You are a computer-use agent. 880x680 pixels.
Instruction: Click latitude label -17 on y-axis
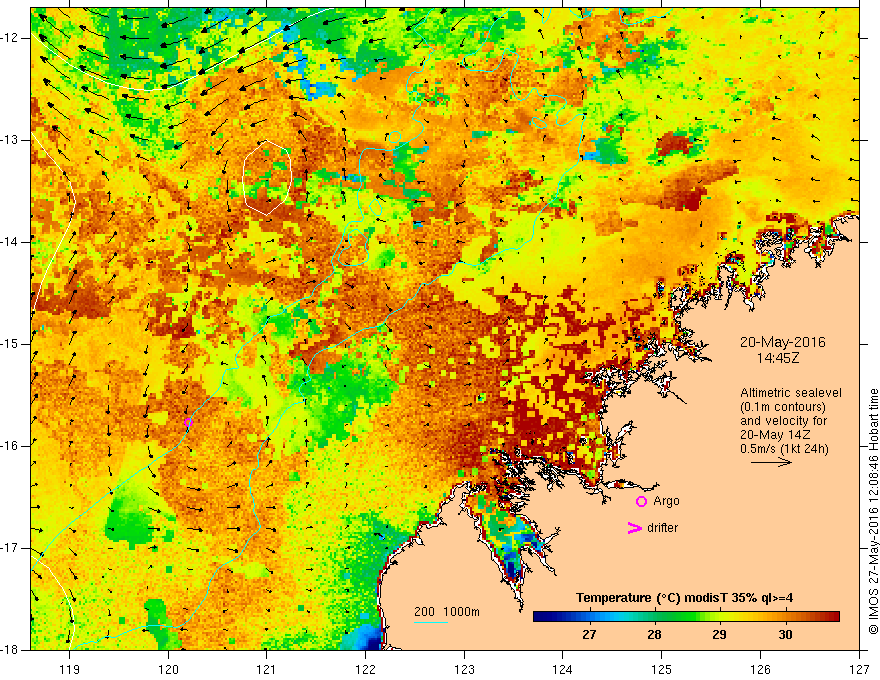click(x=10, y=548)
